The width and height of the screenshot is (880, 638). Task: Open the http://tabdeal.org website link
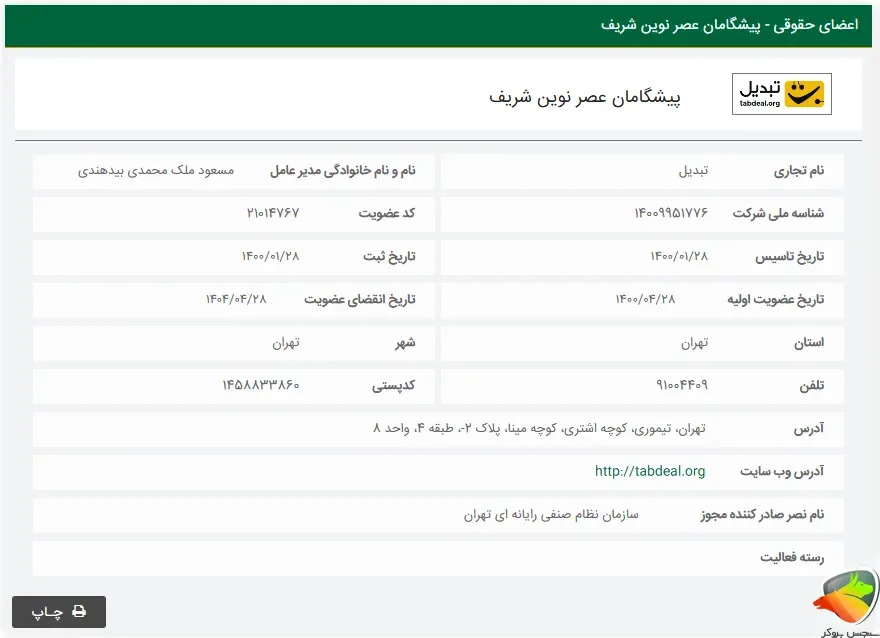pyautogui.click(x=650, y=471)
